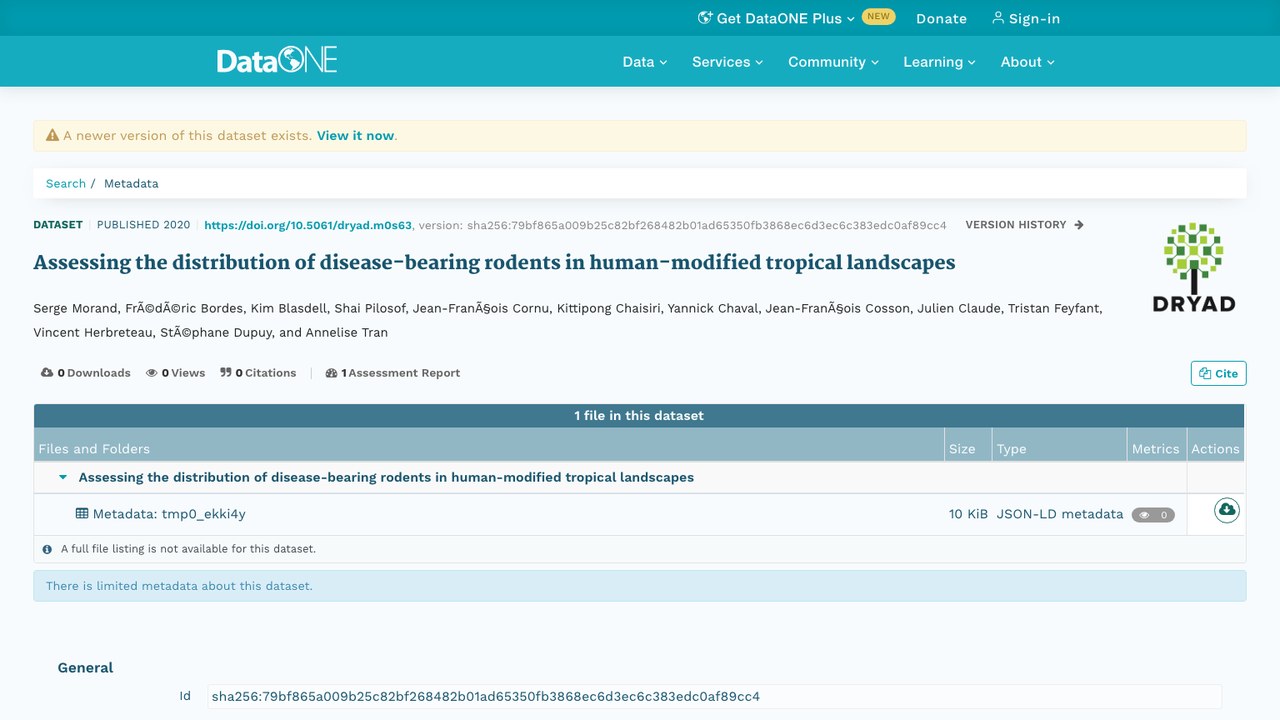Click the table icon beside Metadata: tmp0_ekki4y

(x=82, y=514)
